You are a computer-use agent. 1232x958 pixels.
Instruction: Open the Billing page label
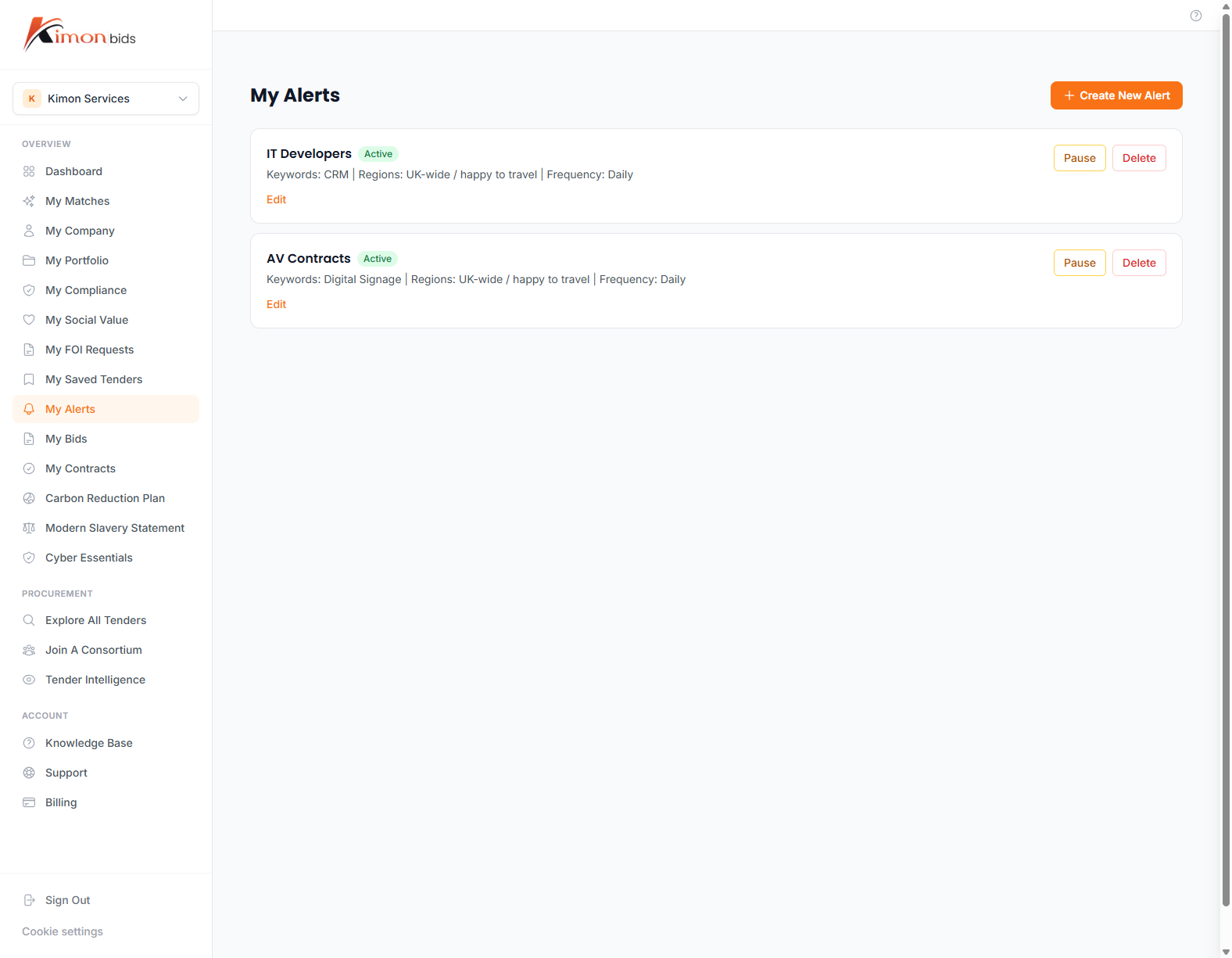(61, 802)
